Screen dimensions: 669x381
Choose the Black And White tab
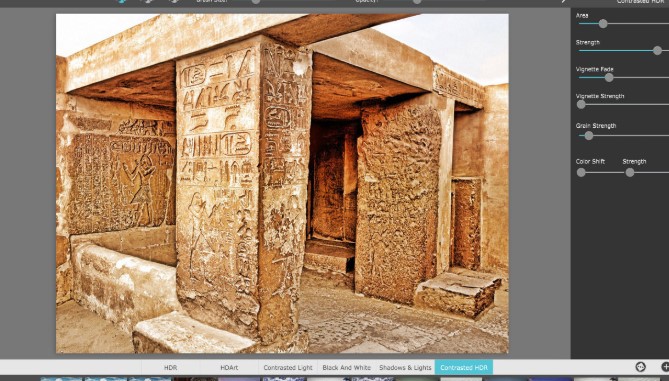346,367
